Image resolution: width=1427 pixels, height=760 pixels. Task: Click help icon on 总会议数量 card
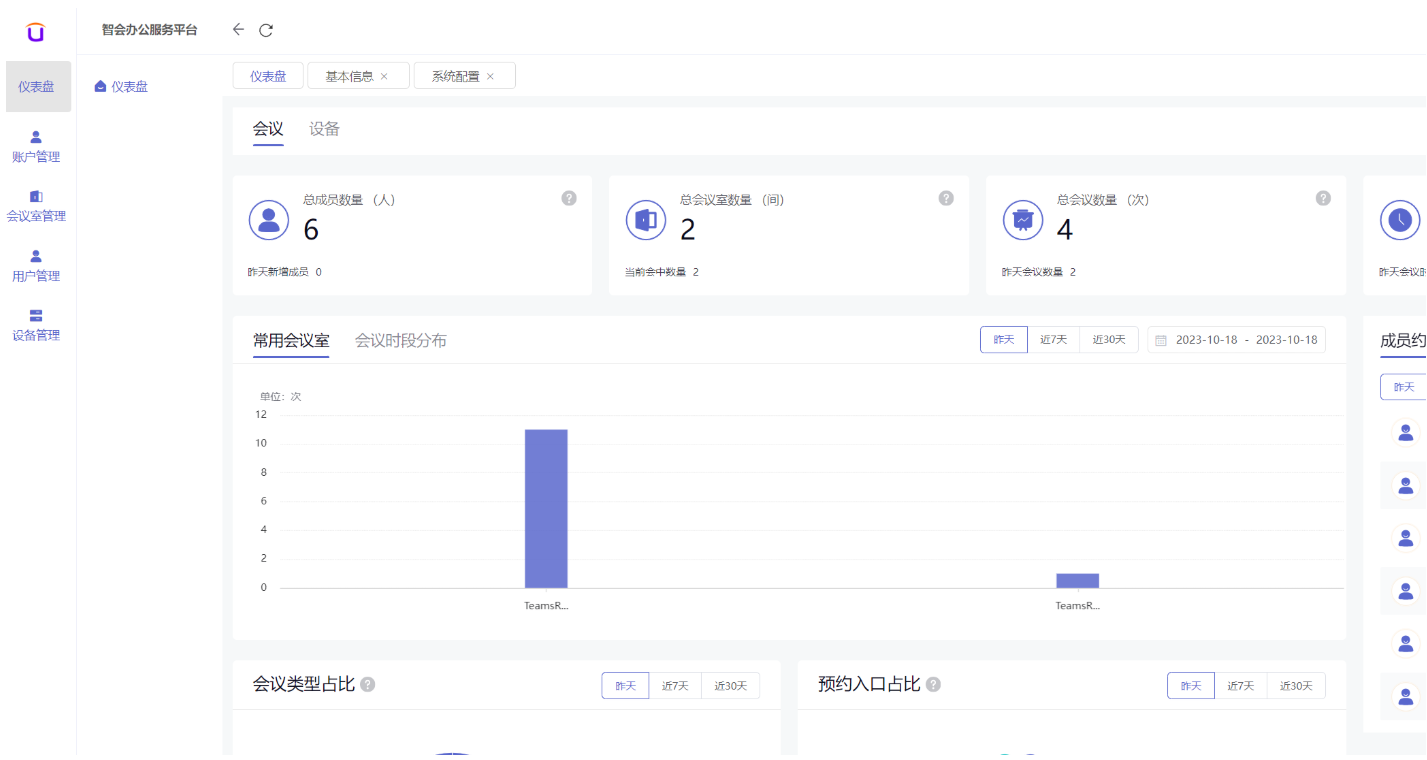tap(1323, 198)
